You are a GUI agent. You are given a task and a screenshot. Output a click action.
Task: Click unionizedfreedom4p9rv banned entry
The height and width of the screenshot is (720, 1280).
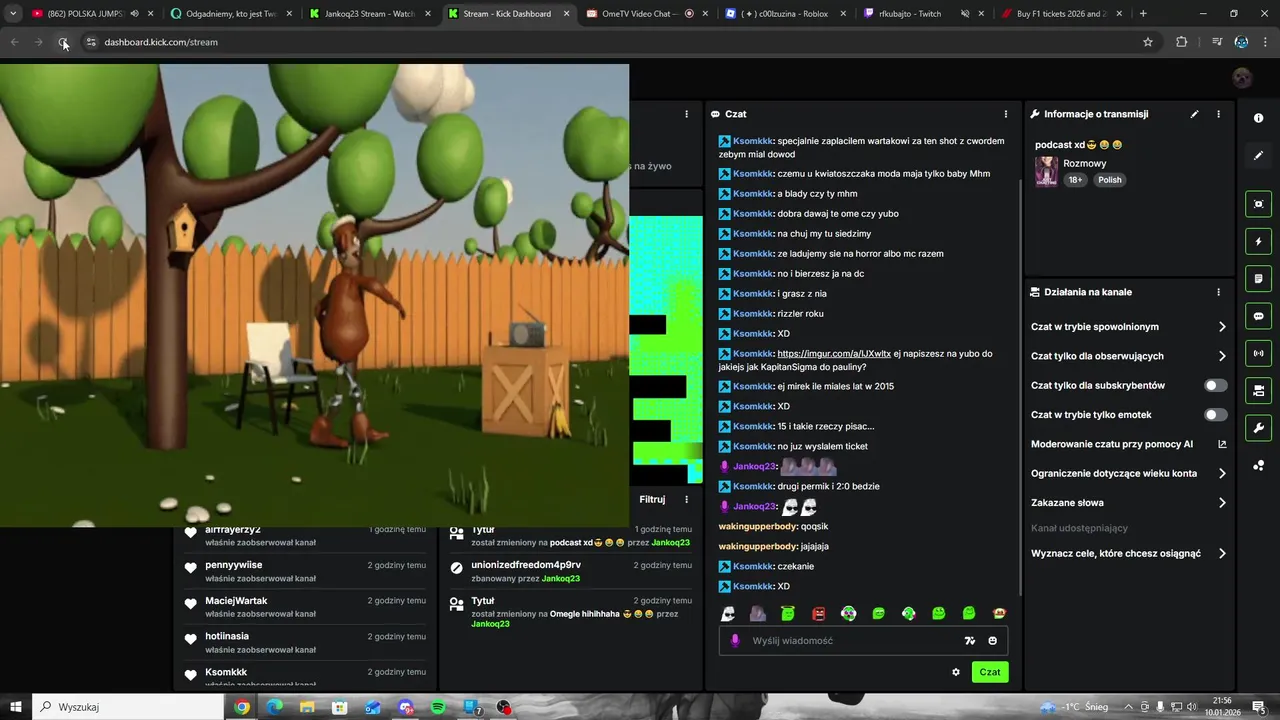click(x=570, y=571)
